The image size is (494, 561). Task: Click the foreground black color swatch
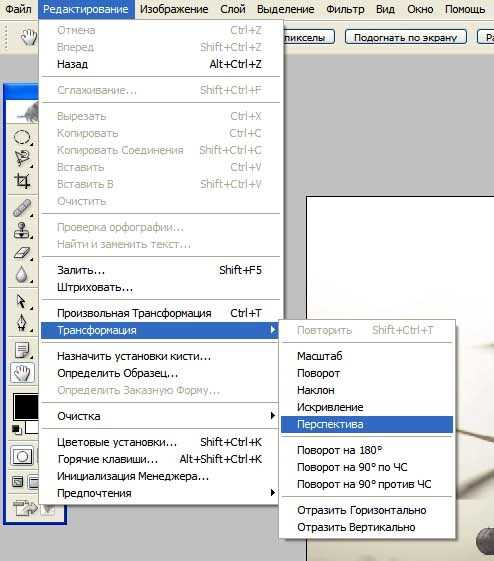coord(26,406)
